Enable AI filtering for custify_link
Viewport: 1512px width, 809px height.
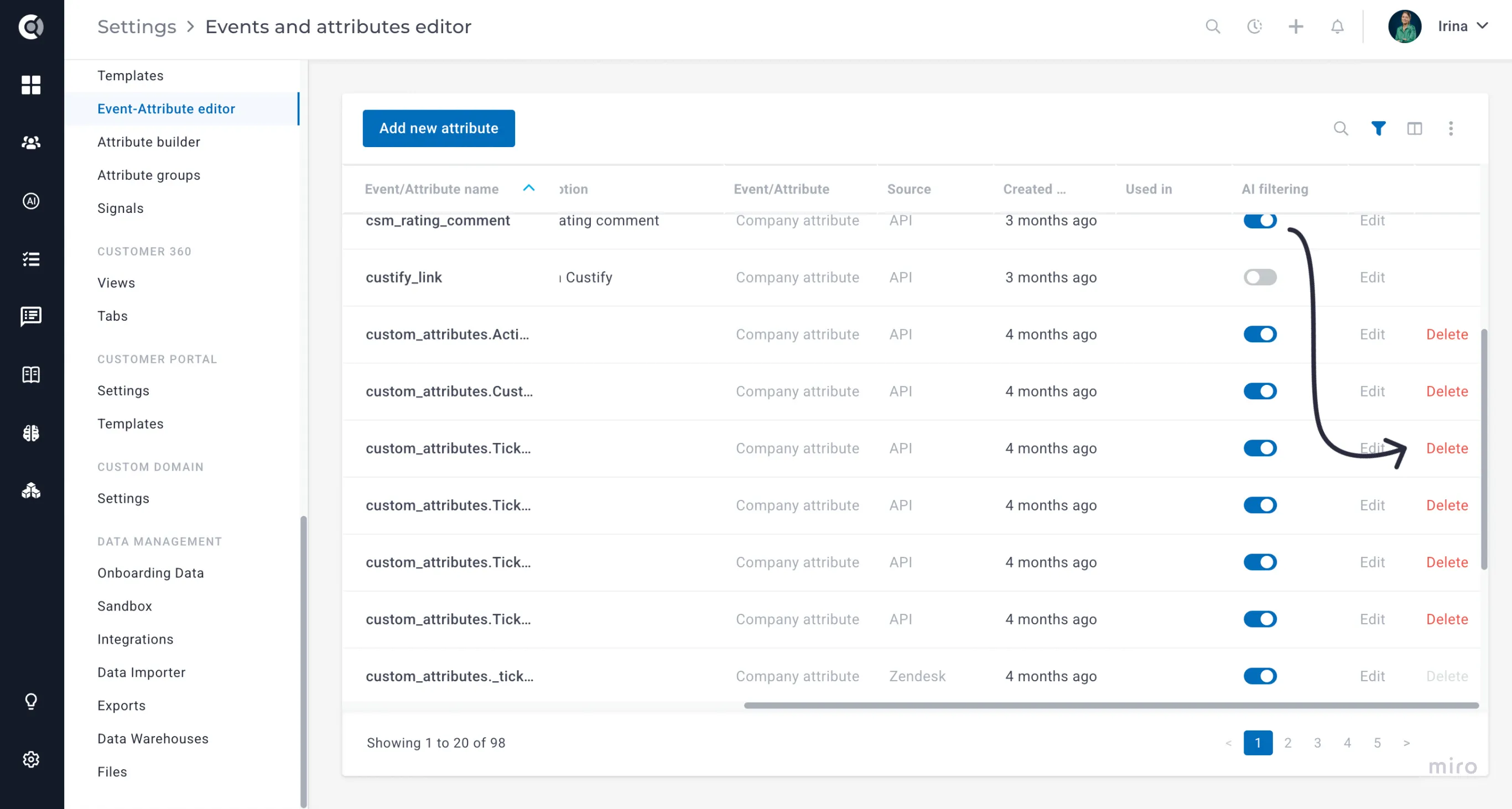pyautogui.click(x=1260, y=277)
